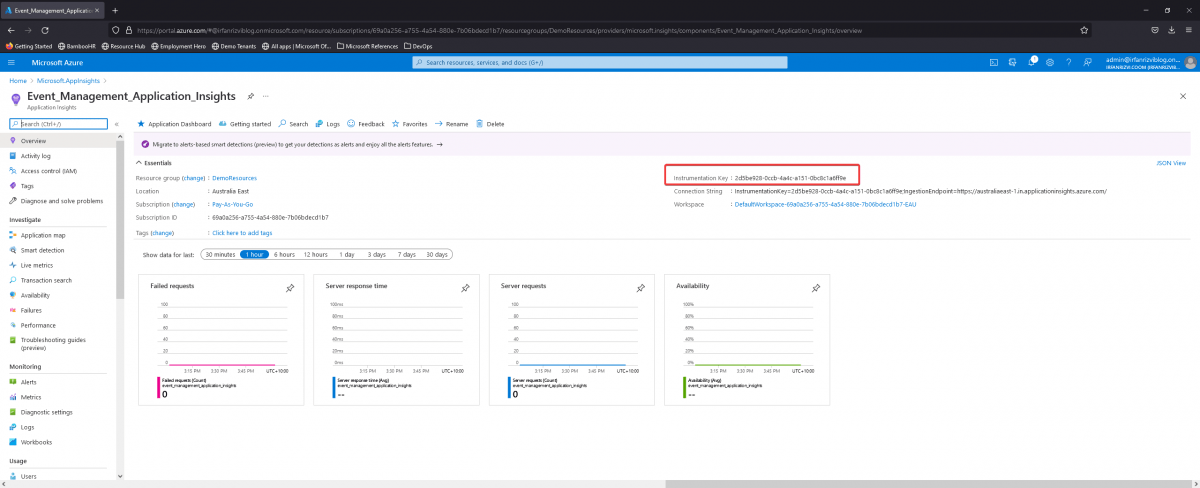Pin the Failed requests chart

click(x=290, y=288)
